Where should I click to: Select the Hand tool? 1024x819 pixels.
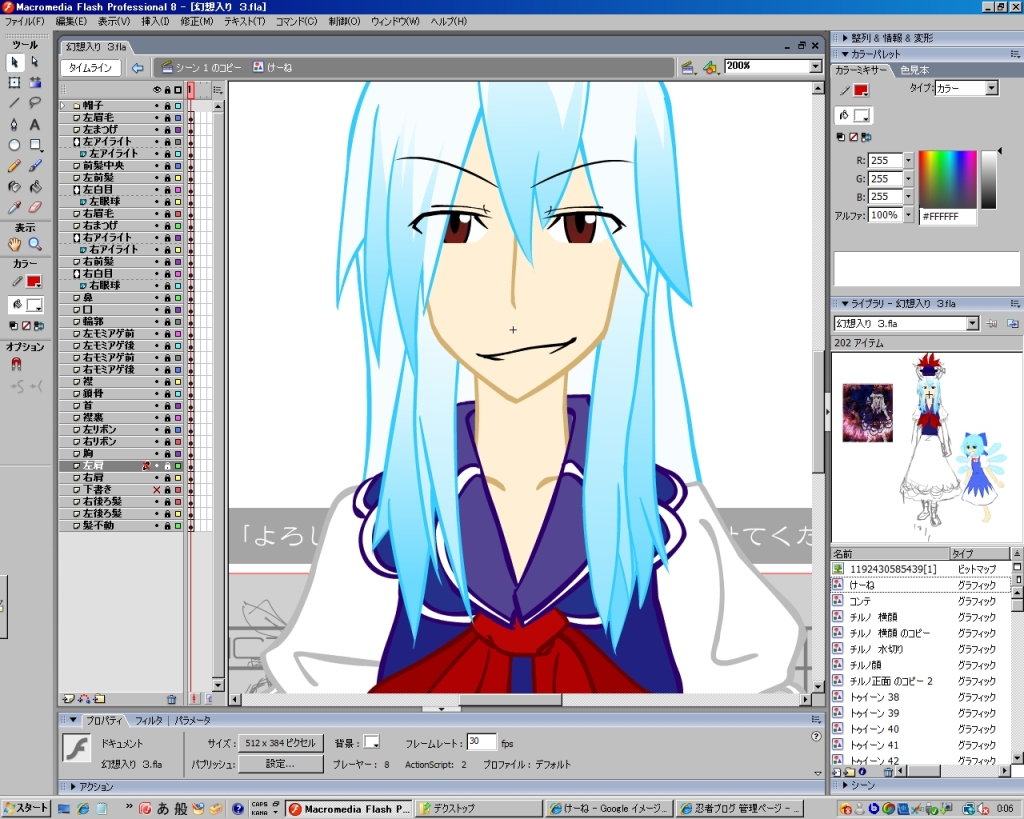tap(14, 244)
